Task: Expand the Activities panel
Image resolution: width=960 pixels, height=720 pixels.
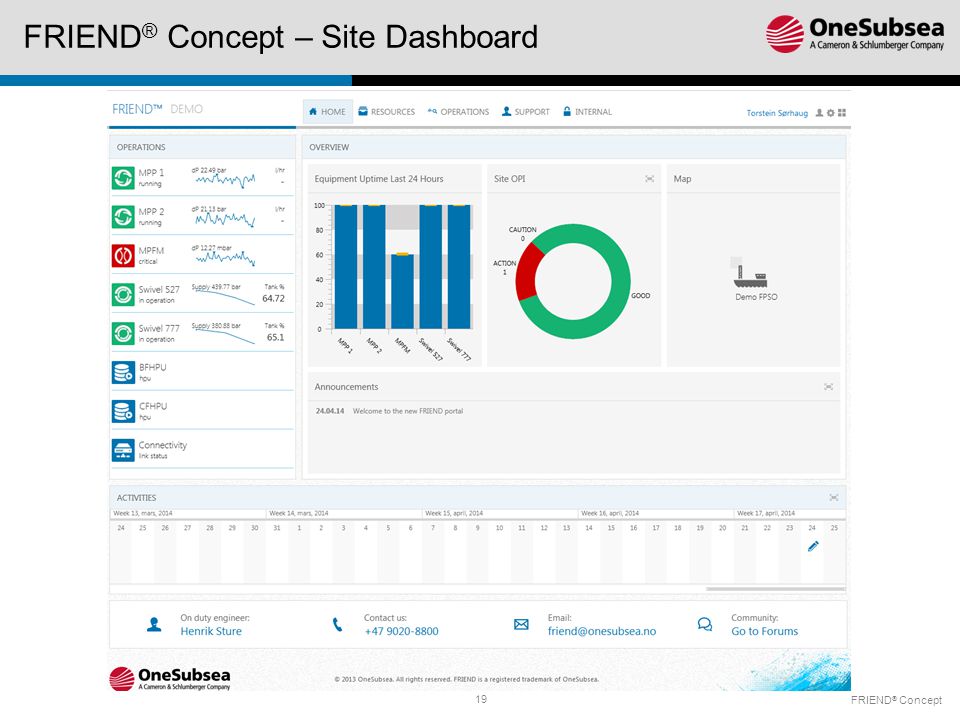Action: pyautogui.click(x=834, y=498)
